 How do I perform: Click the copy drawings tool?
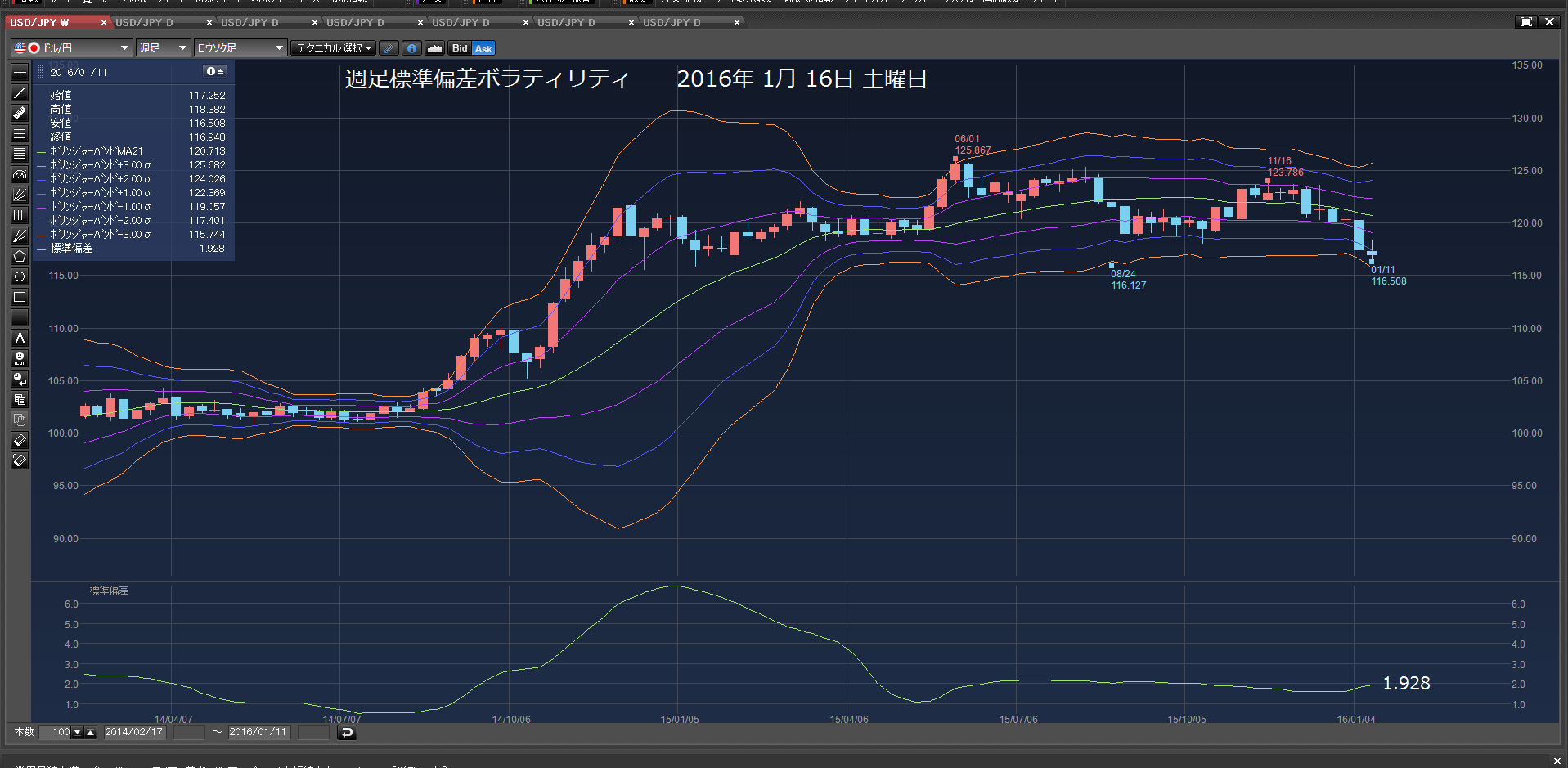(x=20, y=399)
